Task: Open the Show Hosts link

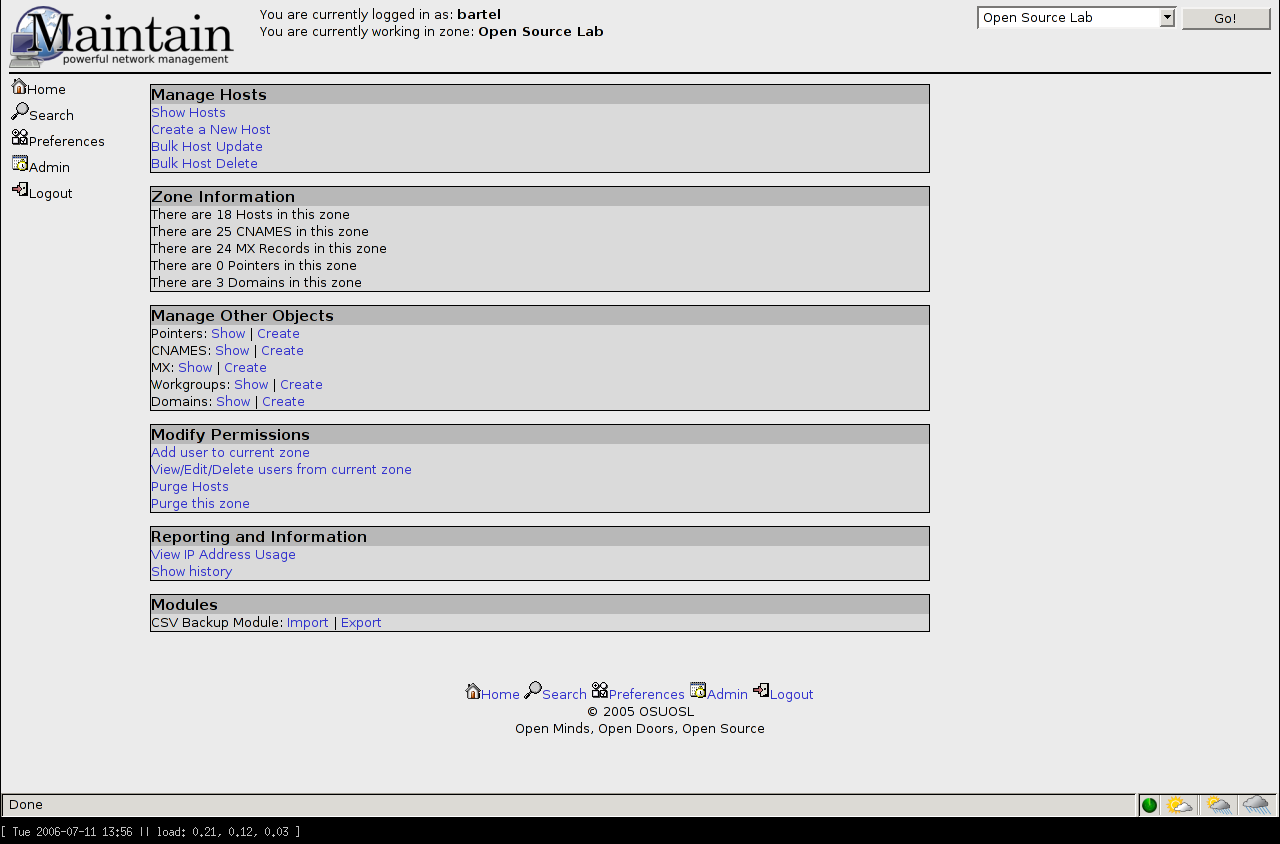Action: 188,113
